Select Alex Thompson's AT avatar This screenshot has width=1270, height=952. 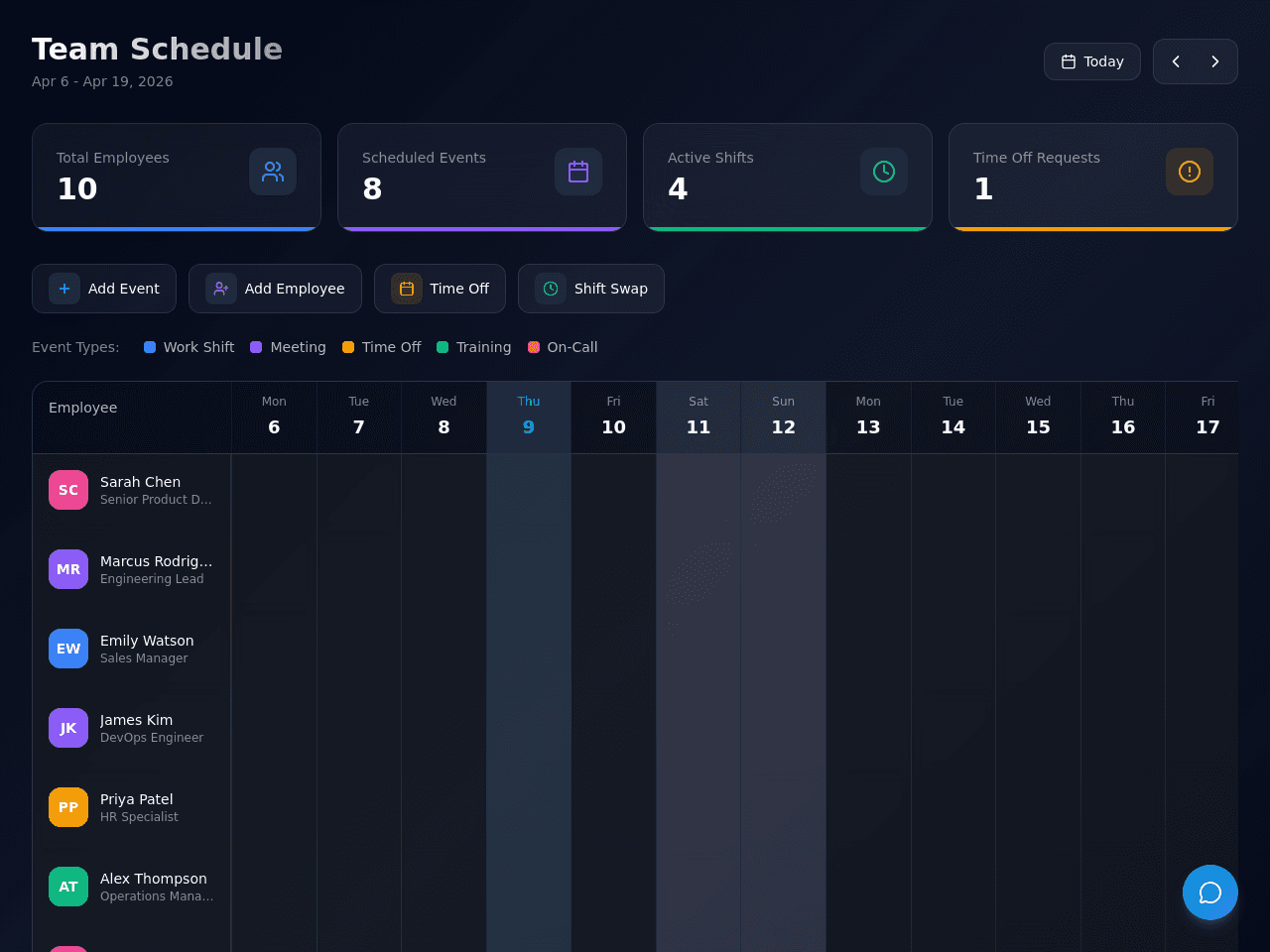[68, 887]
